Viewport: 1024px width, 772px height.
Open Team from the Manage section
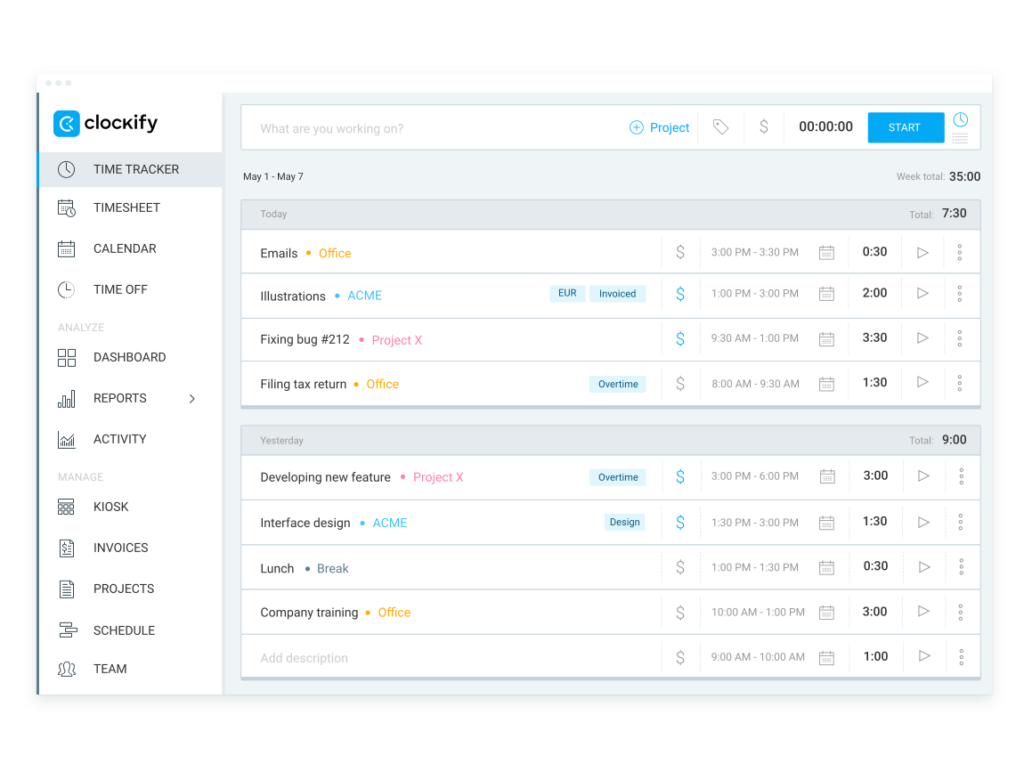[110, 669]
